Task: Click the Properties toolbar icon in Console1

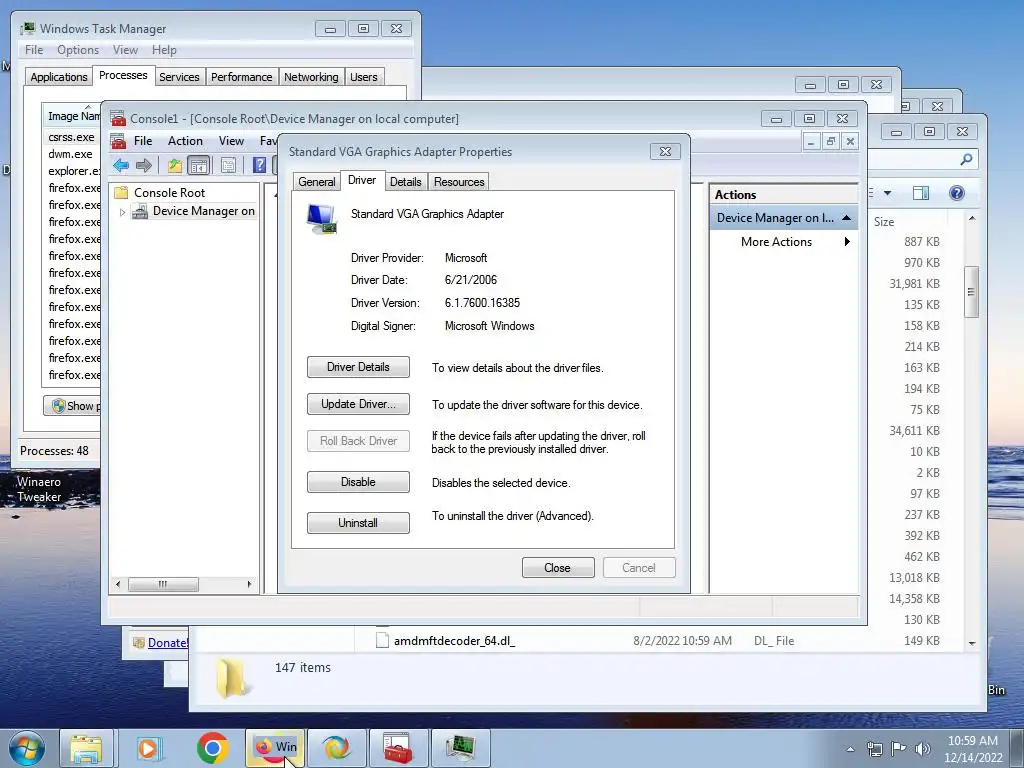Action: (x=229, y=165)
